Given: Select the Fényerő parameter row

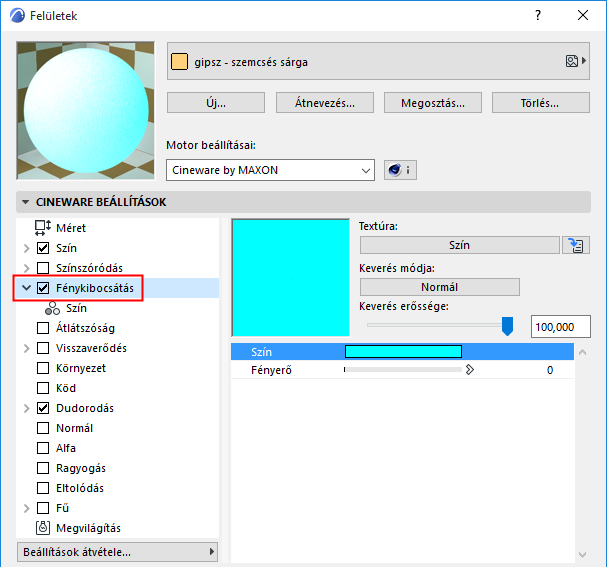Looking at the screenshot, I should click(402, 370).
